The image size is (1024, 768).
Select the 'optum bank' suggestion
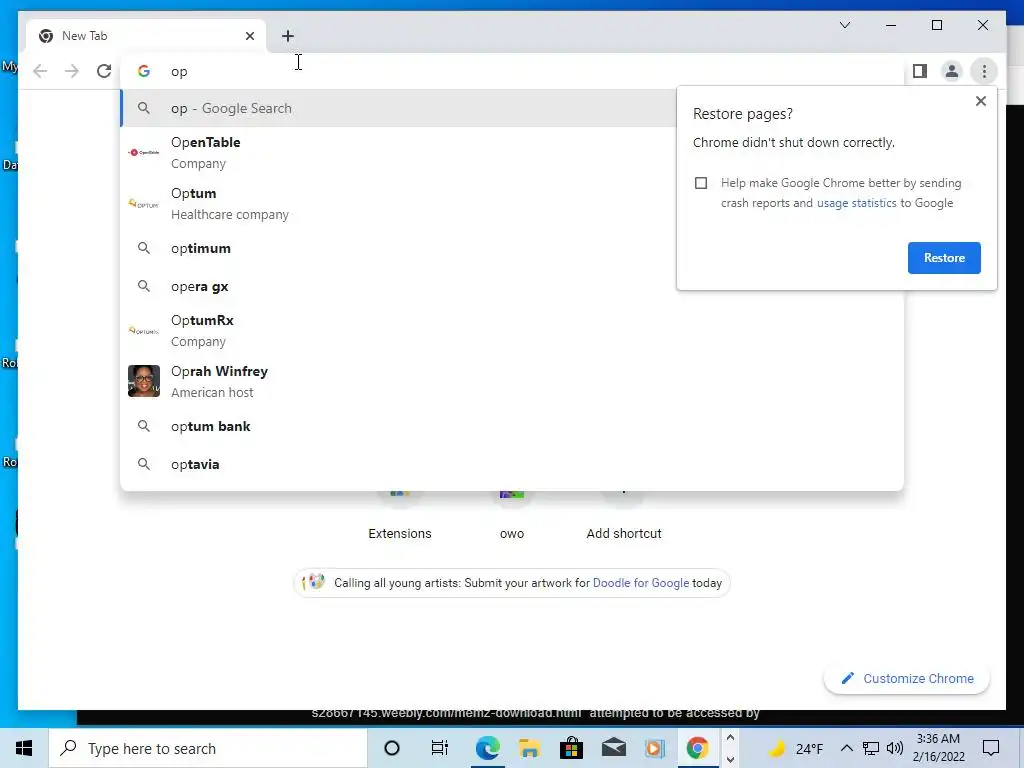click(x=512, y=426)
